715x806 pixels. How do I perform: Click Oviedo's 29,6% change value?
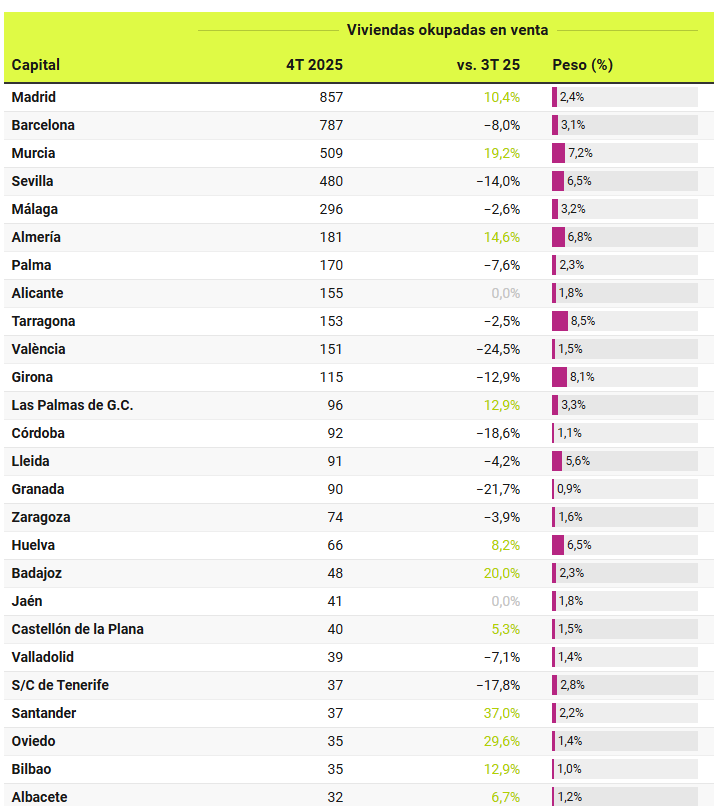[502, 741]
